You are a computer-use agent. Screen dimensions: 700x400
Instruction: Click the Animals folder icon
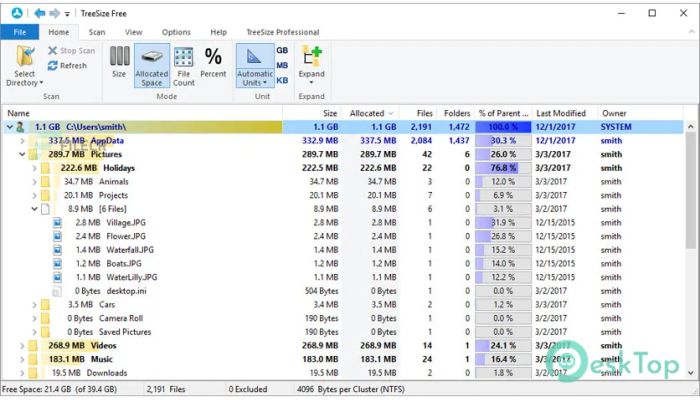pos(45,182)
